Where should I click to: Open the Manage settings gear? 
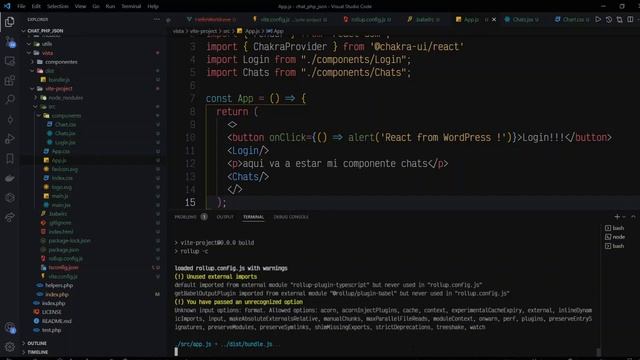(9, 347)
